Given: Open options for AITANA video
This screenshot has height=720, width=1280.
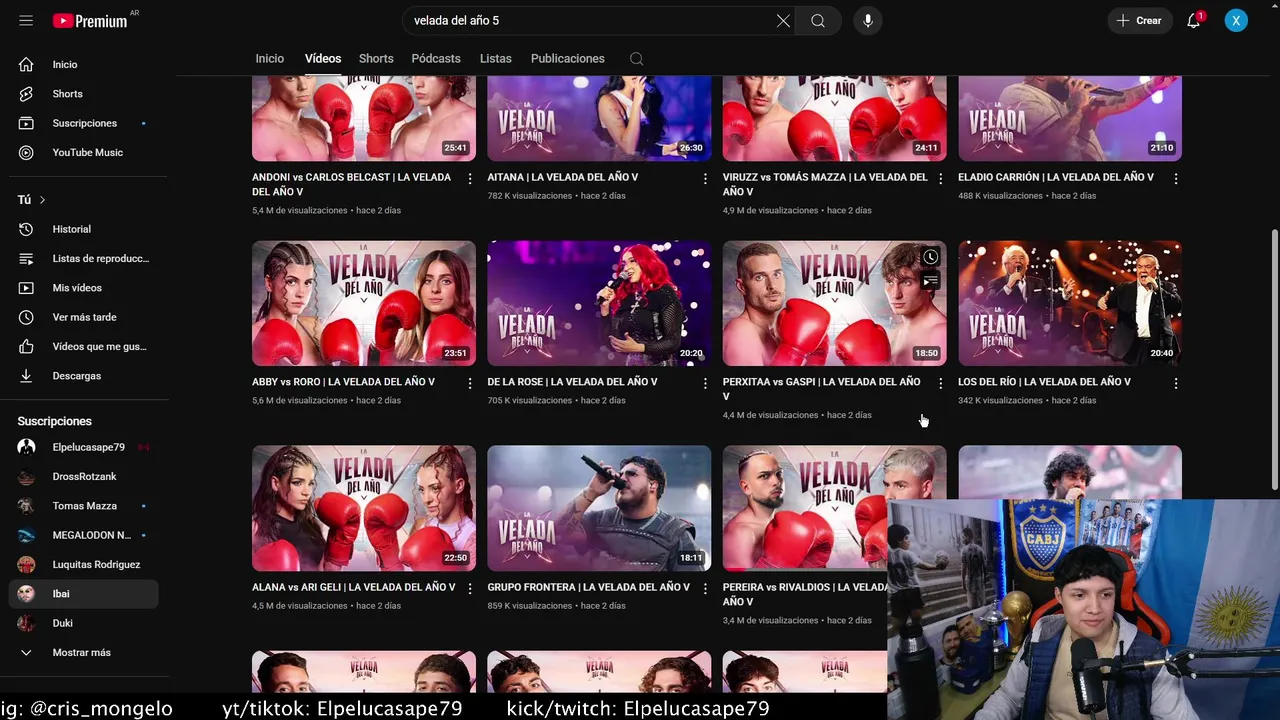Looking at the screenshot, I should point(705,178).
